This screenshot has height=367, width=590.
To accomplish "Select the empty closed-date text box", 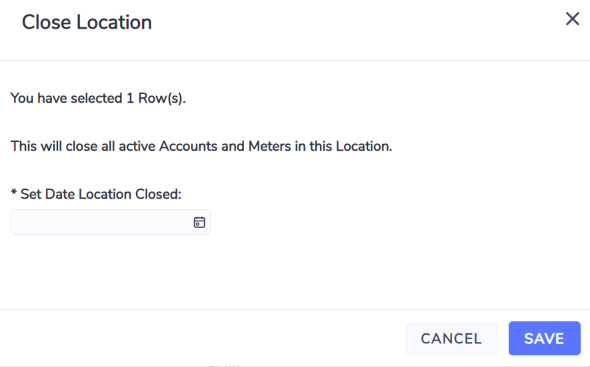I will pyautogui.click(x=111, y=222).
